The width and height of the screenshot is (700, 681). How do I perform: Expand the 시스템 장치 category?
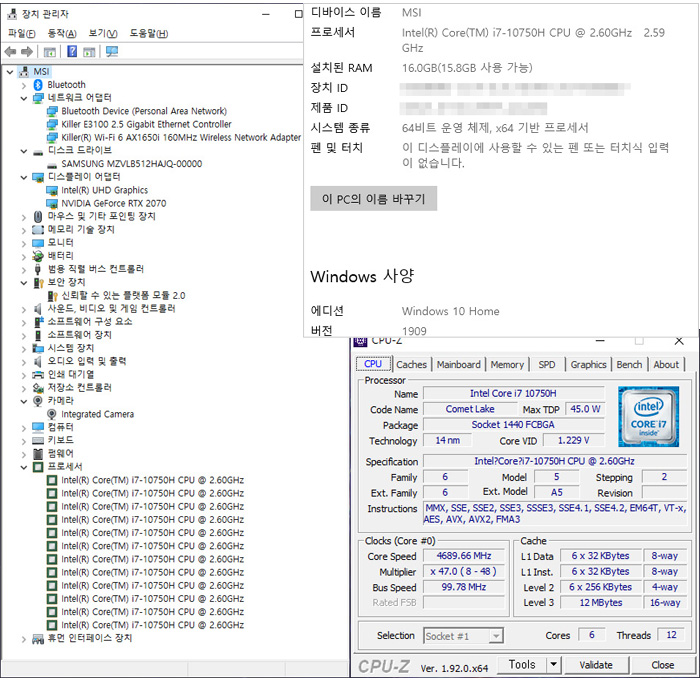[x=24, y=349]
